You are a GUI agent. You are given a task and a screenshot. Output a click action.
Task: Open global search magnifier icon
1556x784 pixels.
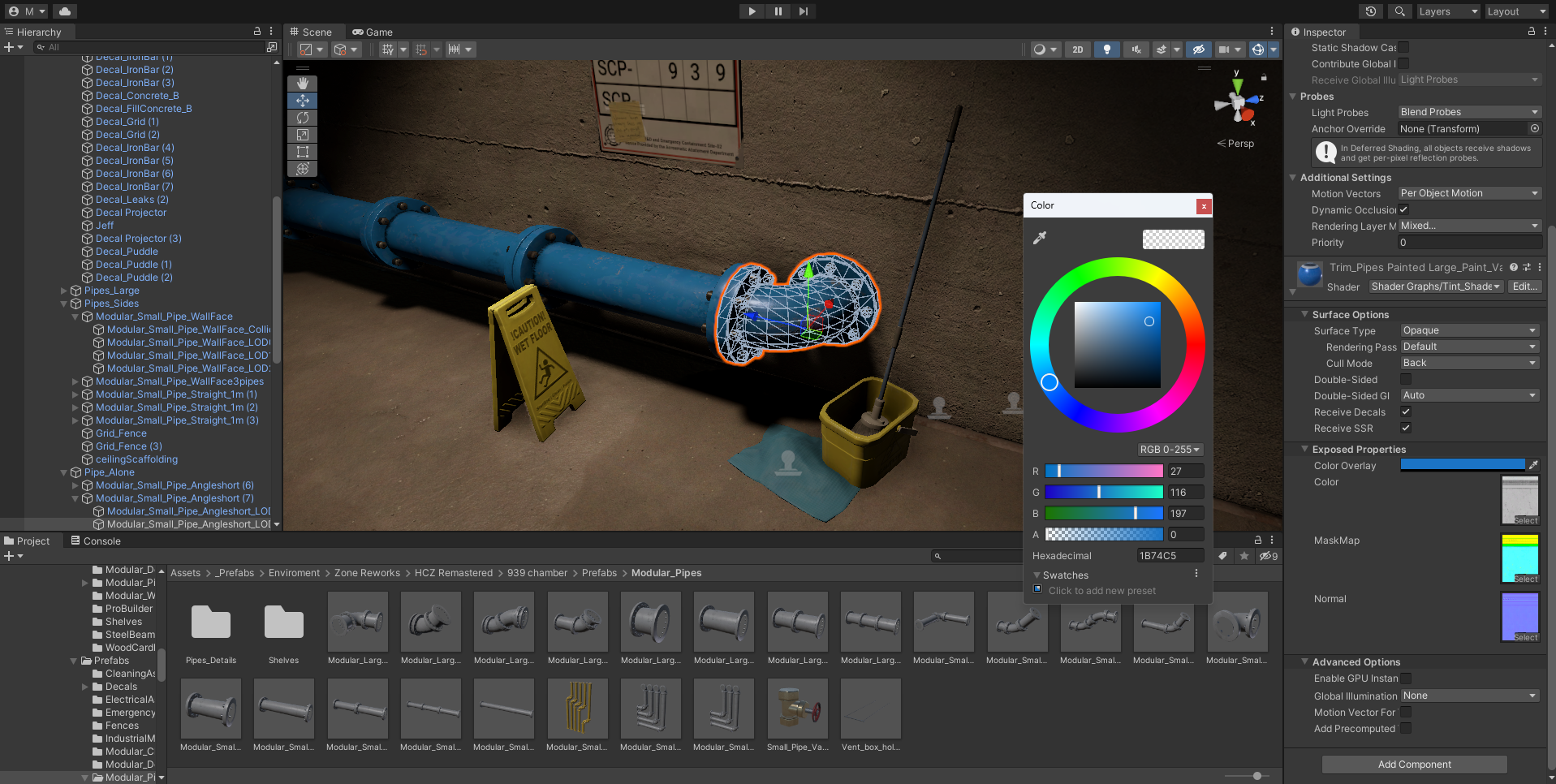click(x=1399, y=11)
